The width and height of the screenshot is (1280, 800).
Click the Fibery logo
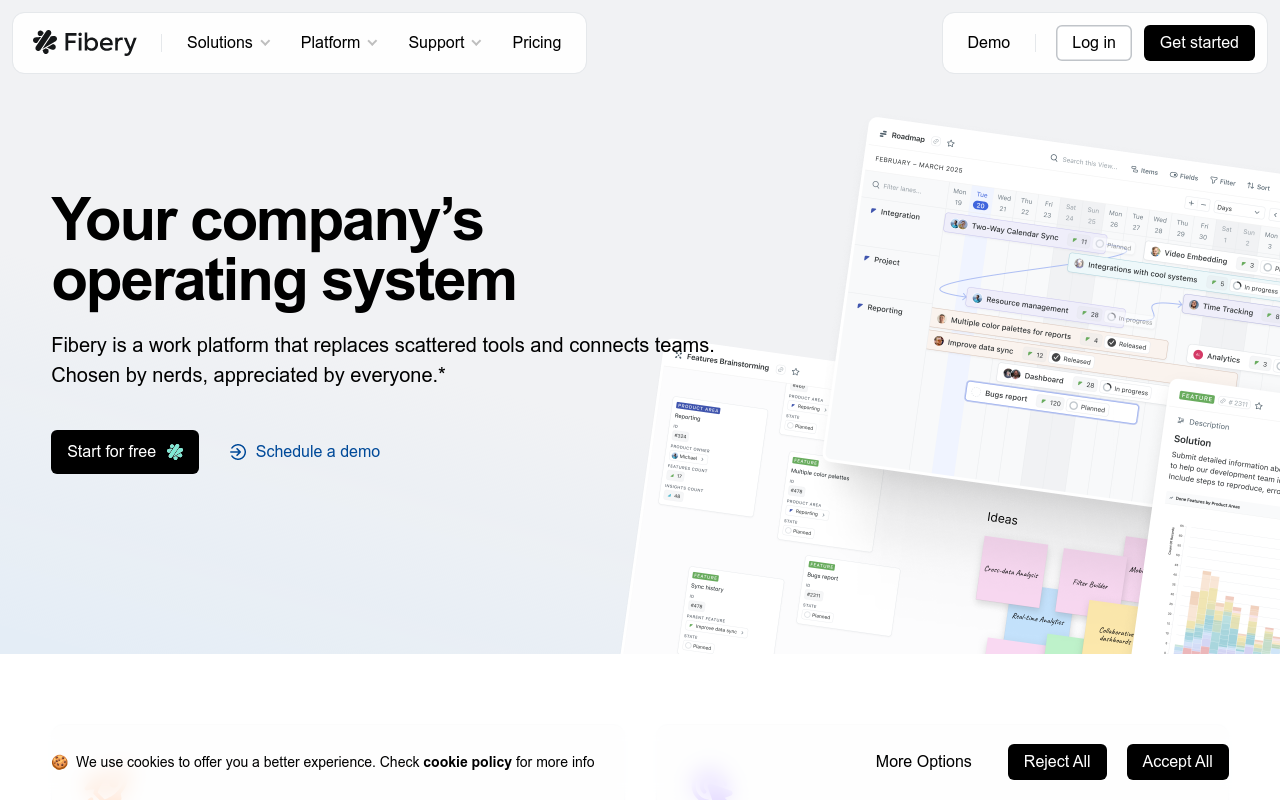(85, 42)
